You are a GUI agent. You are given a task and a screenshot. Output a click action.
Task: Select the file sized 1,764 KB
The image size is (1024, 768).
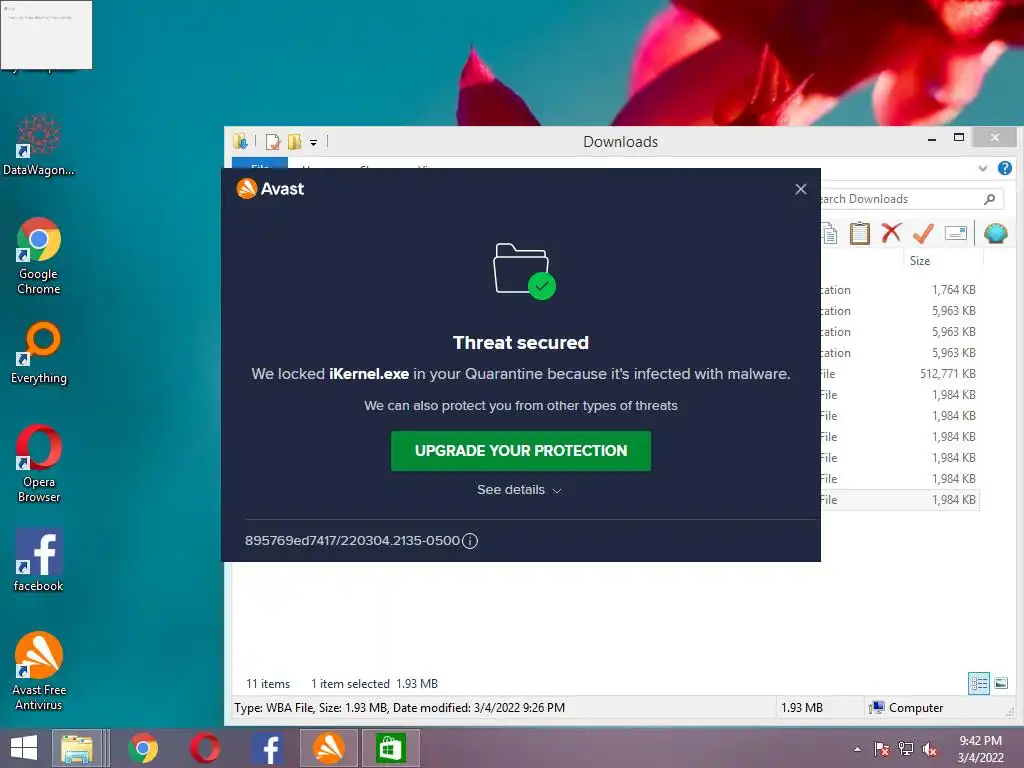point(900,290)
